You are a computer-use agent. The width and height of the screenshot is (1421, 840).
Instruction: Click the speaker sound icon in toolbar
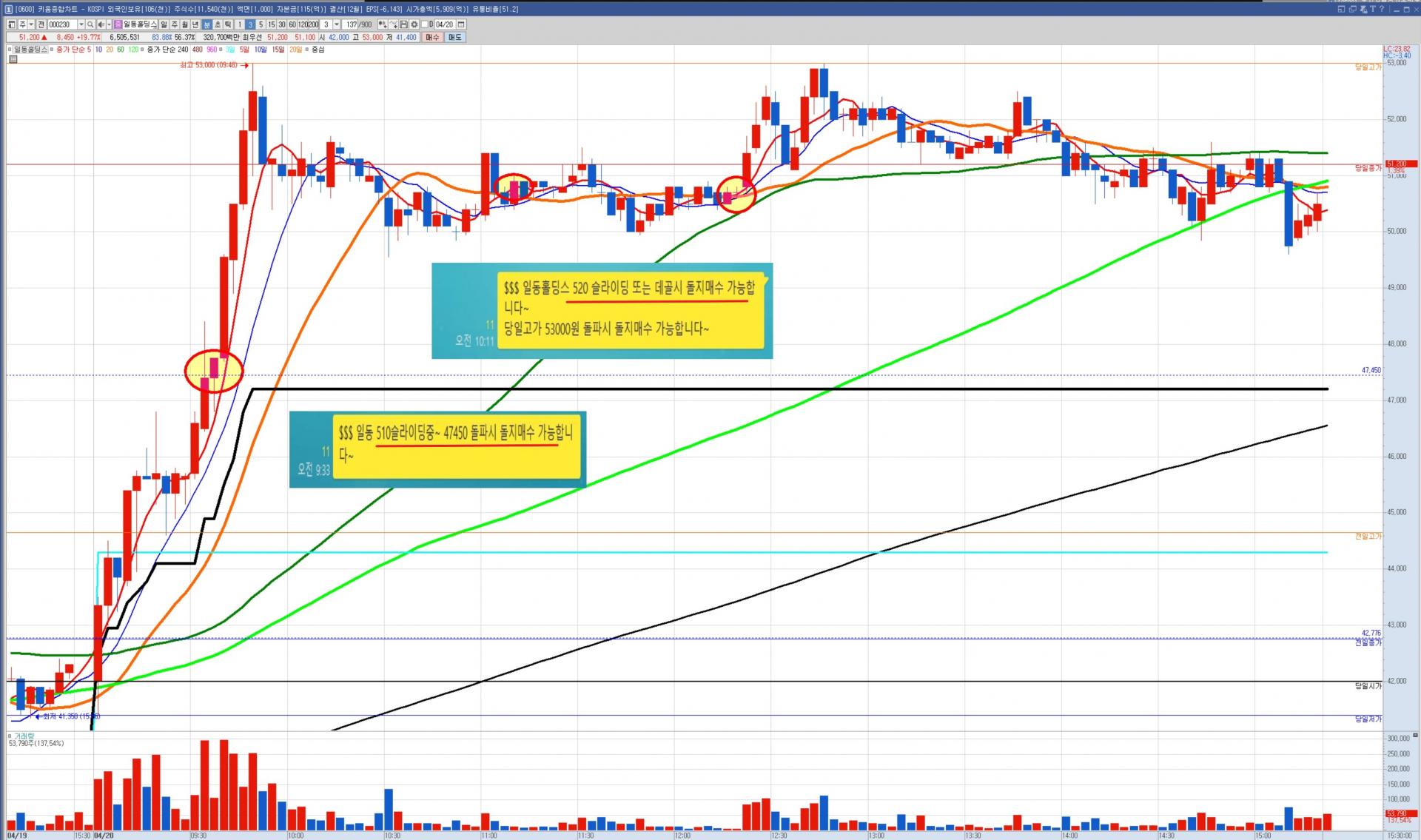[x=101, y=24]
